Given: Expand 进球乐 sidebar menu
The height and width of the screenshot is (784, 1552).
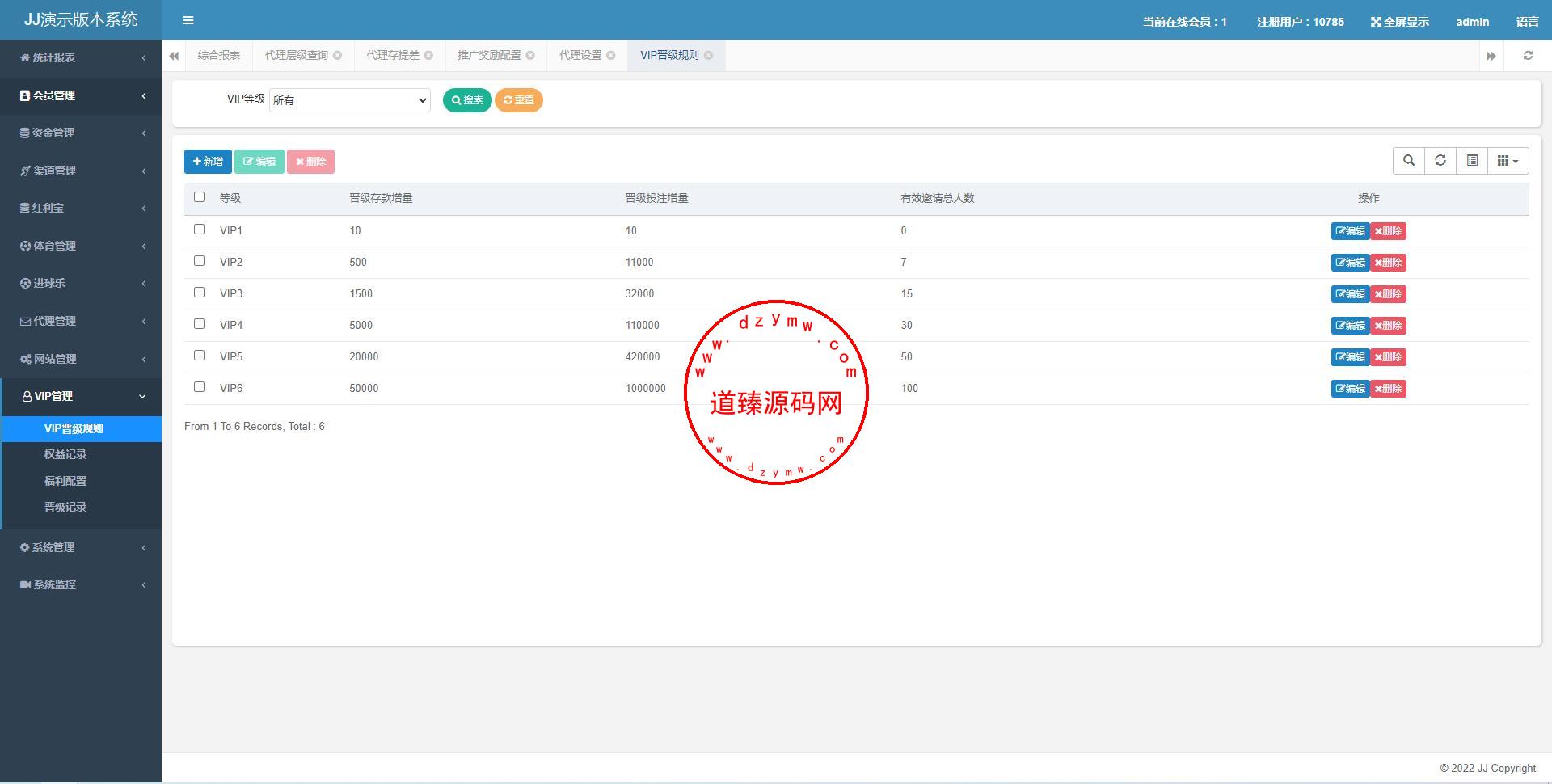Looking at the screenshot, I should point(81,283).
